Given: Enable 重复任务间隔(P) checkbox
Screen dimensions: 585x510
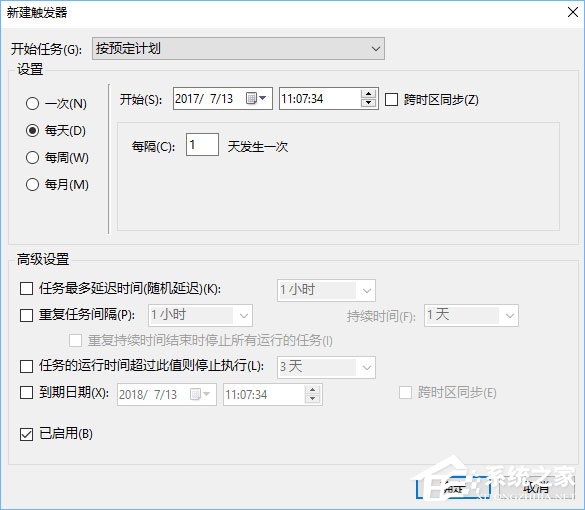Looking at the screenshot, I should point(26,315).
